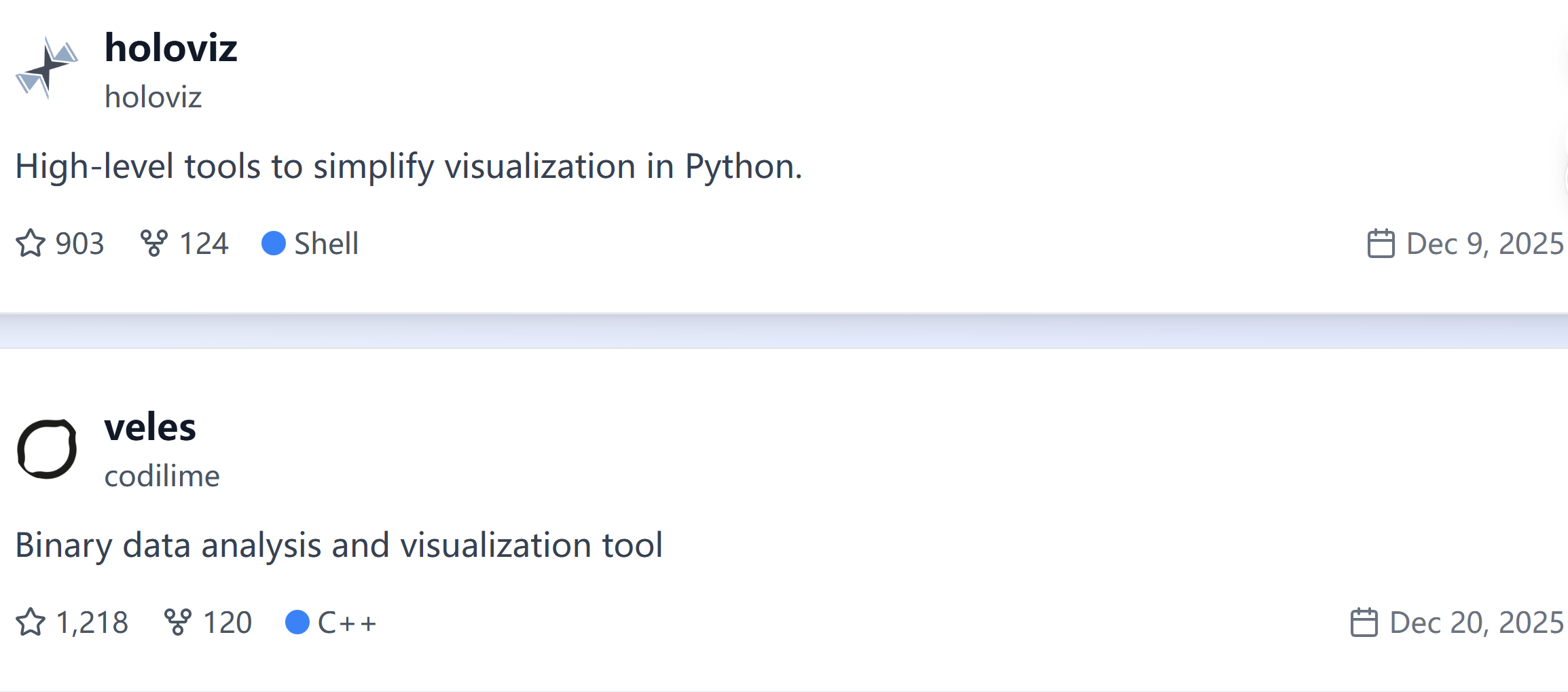Viewport: 1568px width, 692px height.
Task: Click the calendar icon beside Dec 20, 2025
Action: 1364,622
